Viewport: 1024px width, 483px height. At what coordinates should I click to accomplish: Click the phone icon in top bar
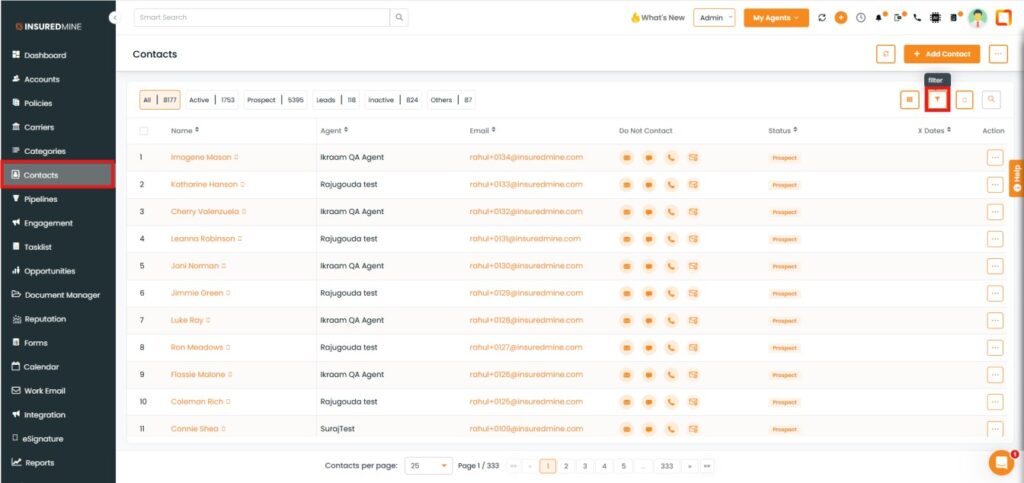(x=916, y=18)
